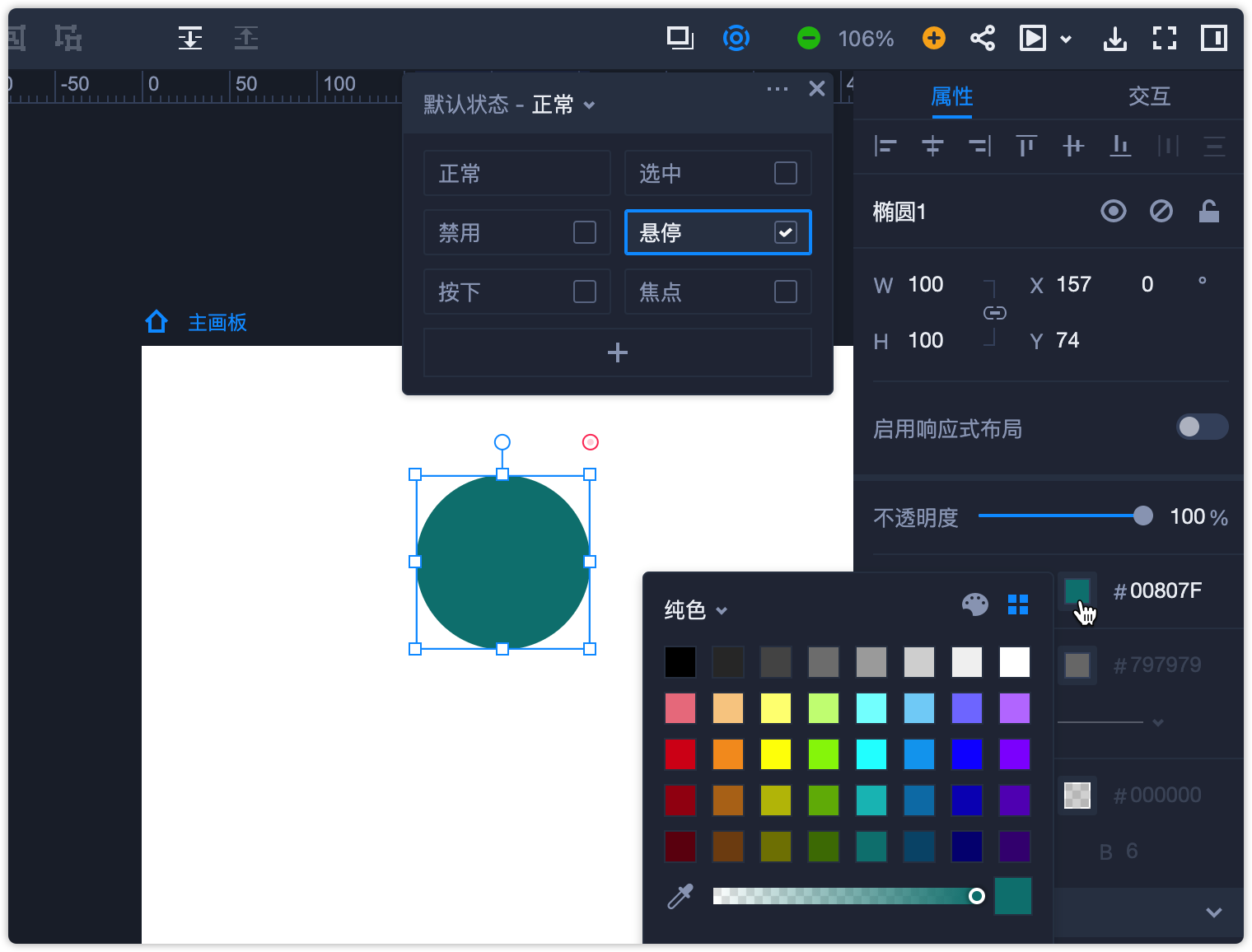Viewport: 1252px width, 952px height.
Task: Open the color palette icon
Action: point(974,605)
